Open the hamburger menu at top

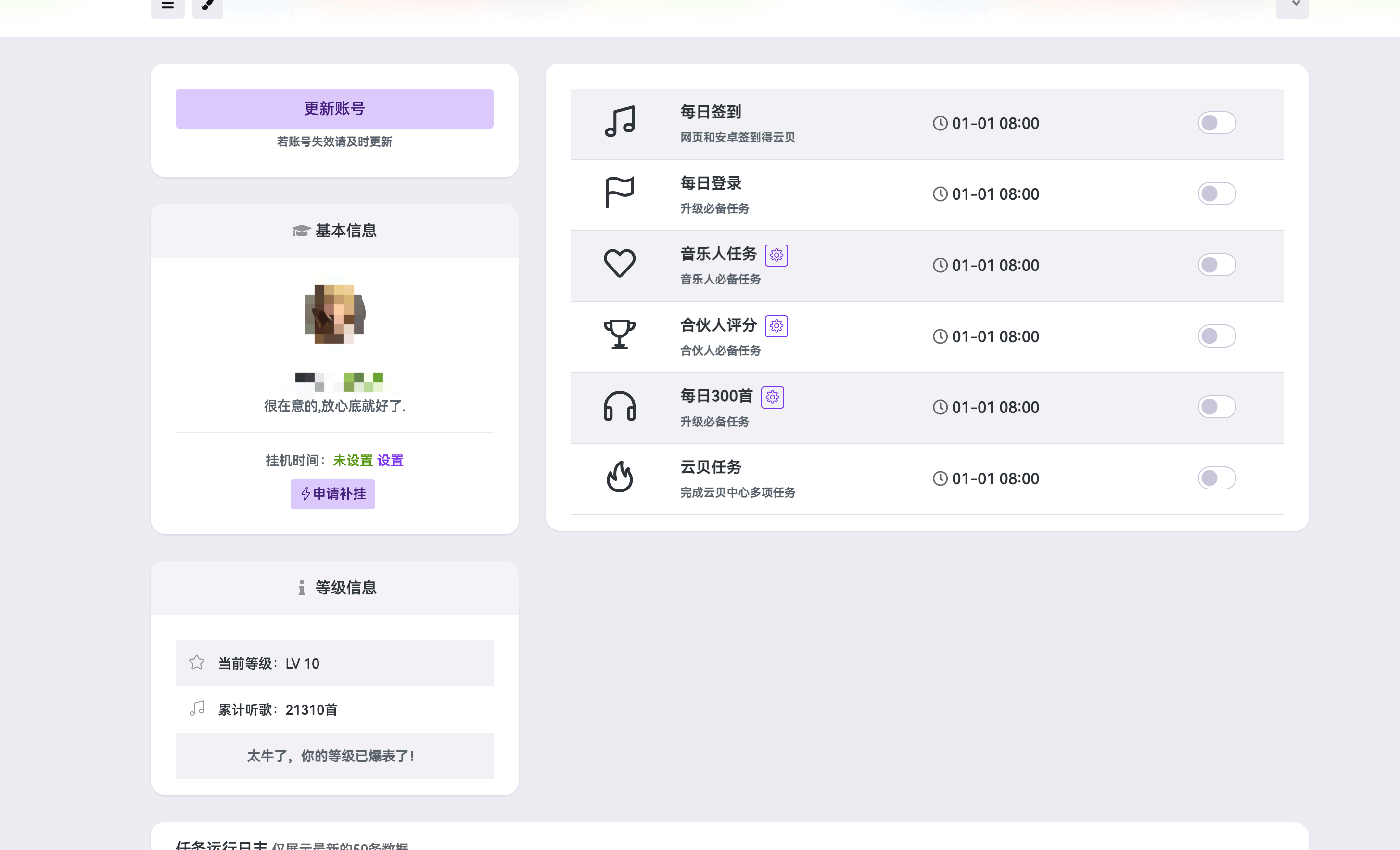click(167, 6)
